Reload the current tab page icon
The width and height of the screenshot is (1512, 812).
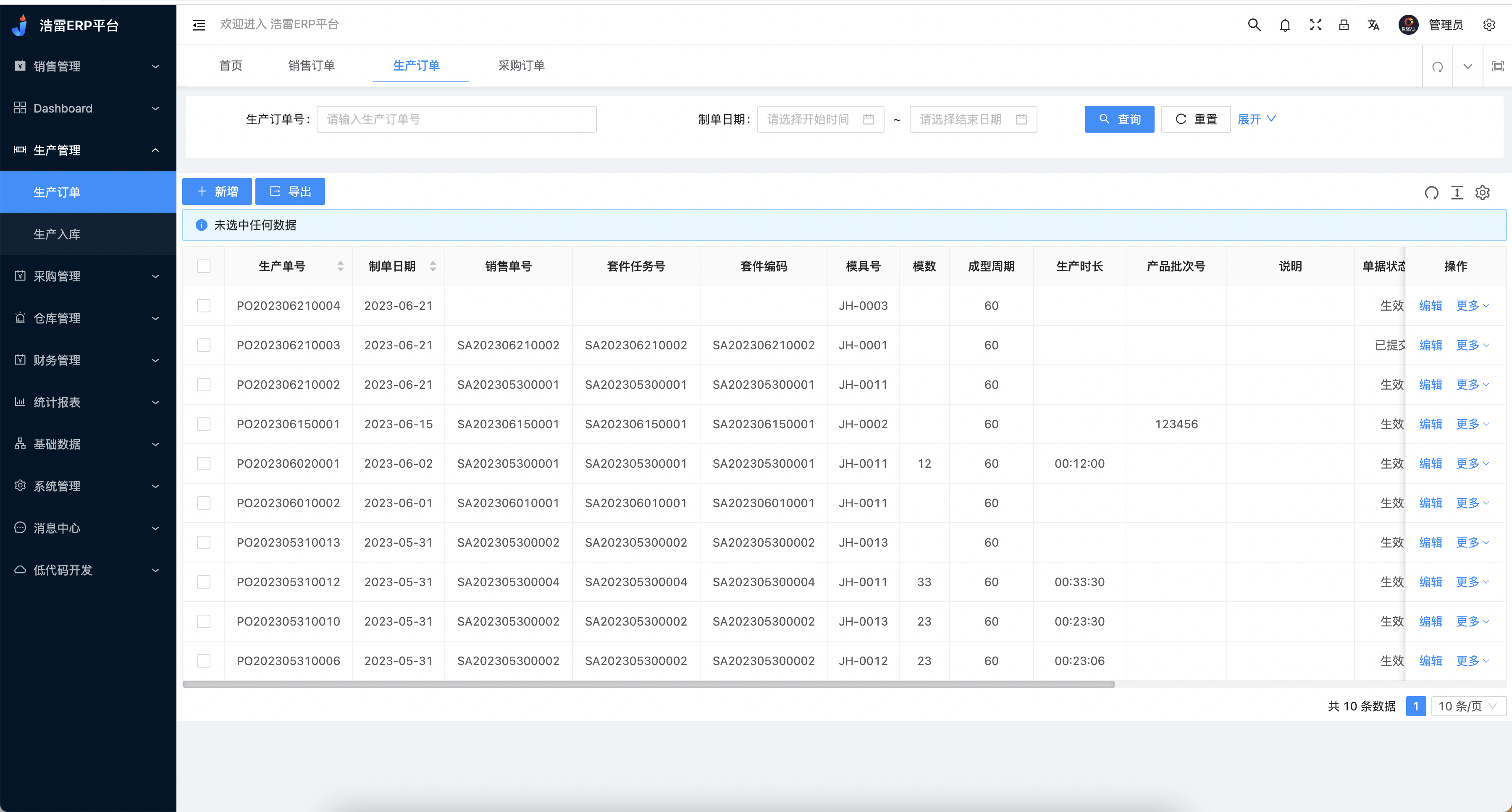(1438, 66)
